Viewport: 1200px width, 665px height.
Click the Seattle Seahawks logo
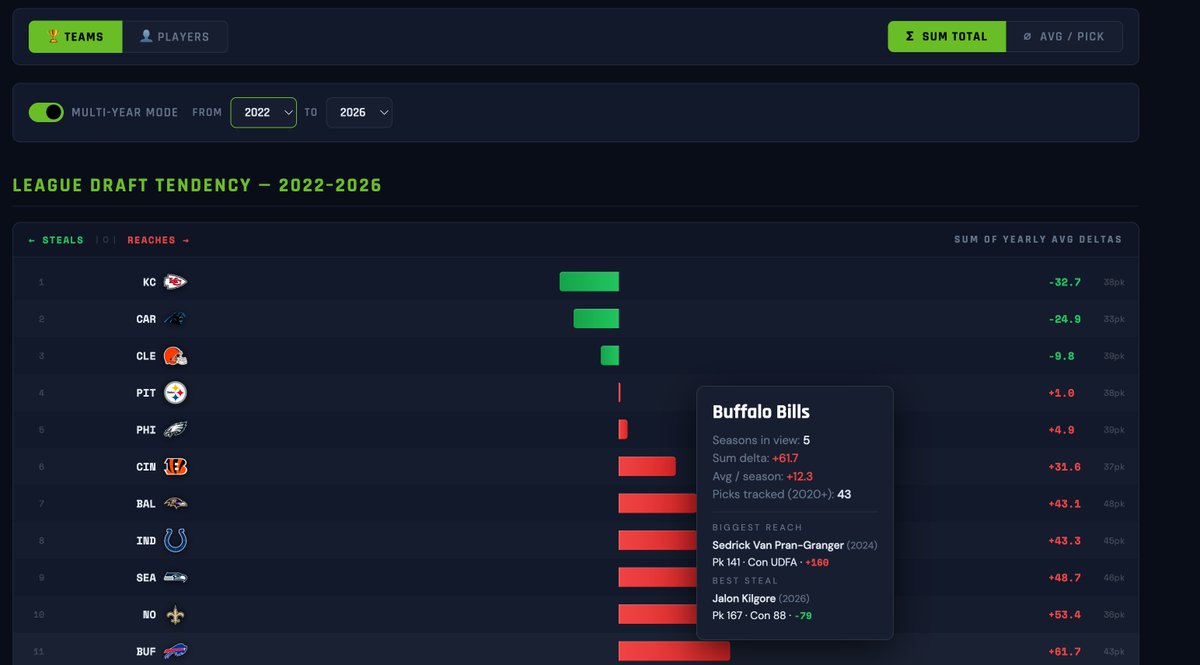[x=175, y=578]
